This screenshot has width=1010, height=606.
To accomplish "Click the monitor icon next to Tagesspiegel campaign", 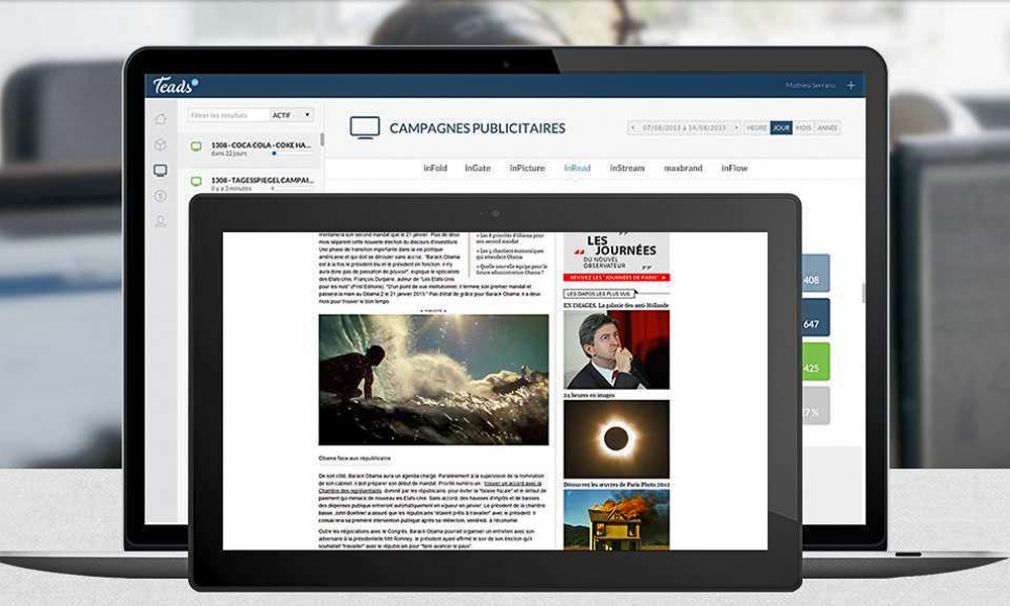I will [196, 182].
